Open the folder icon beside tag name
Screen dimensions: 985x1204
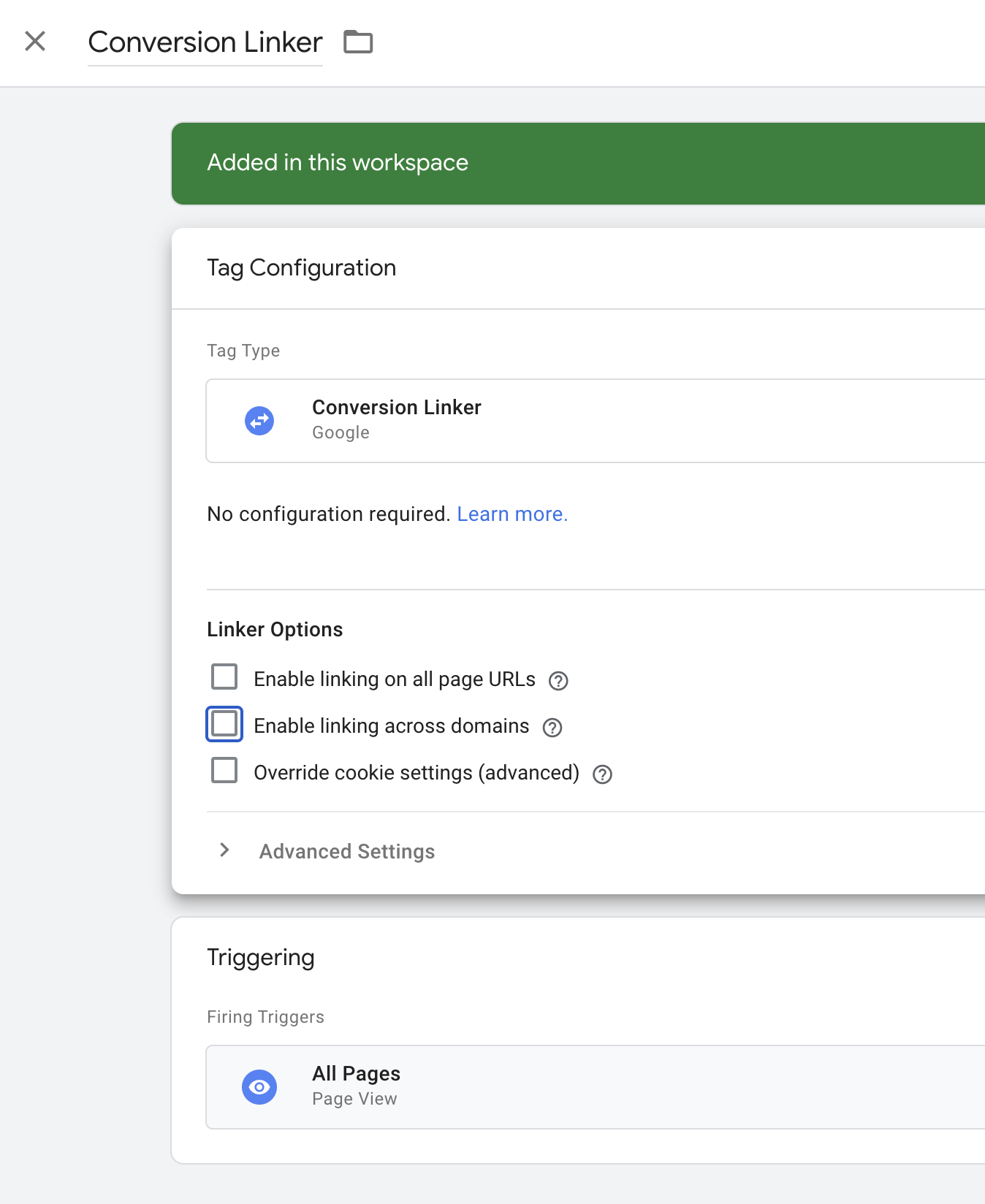(358, 42)
